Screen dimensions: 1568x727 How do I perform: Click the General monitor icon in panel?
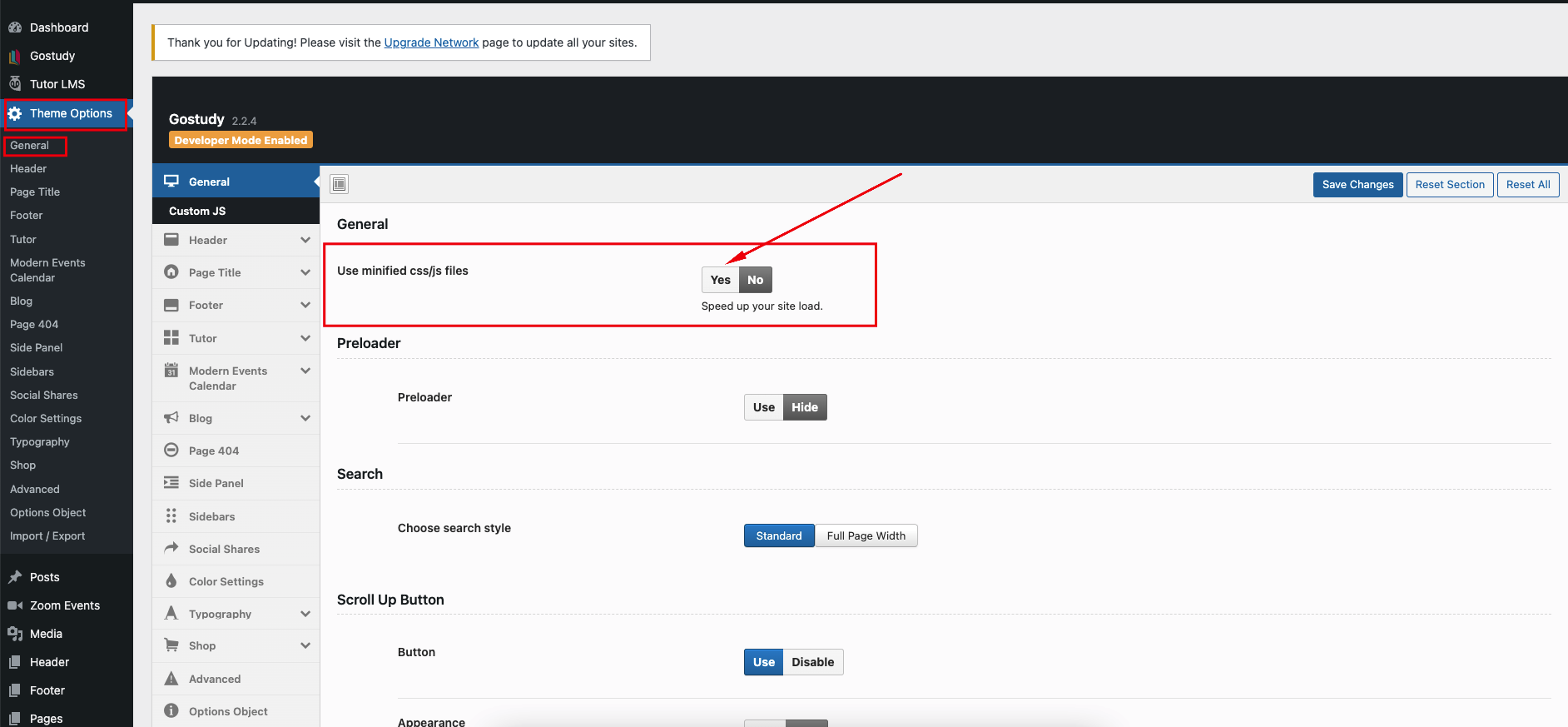[171, 181]
